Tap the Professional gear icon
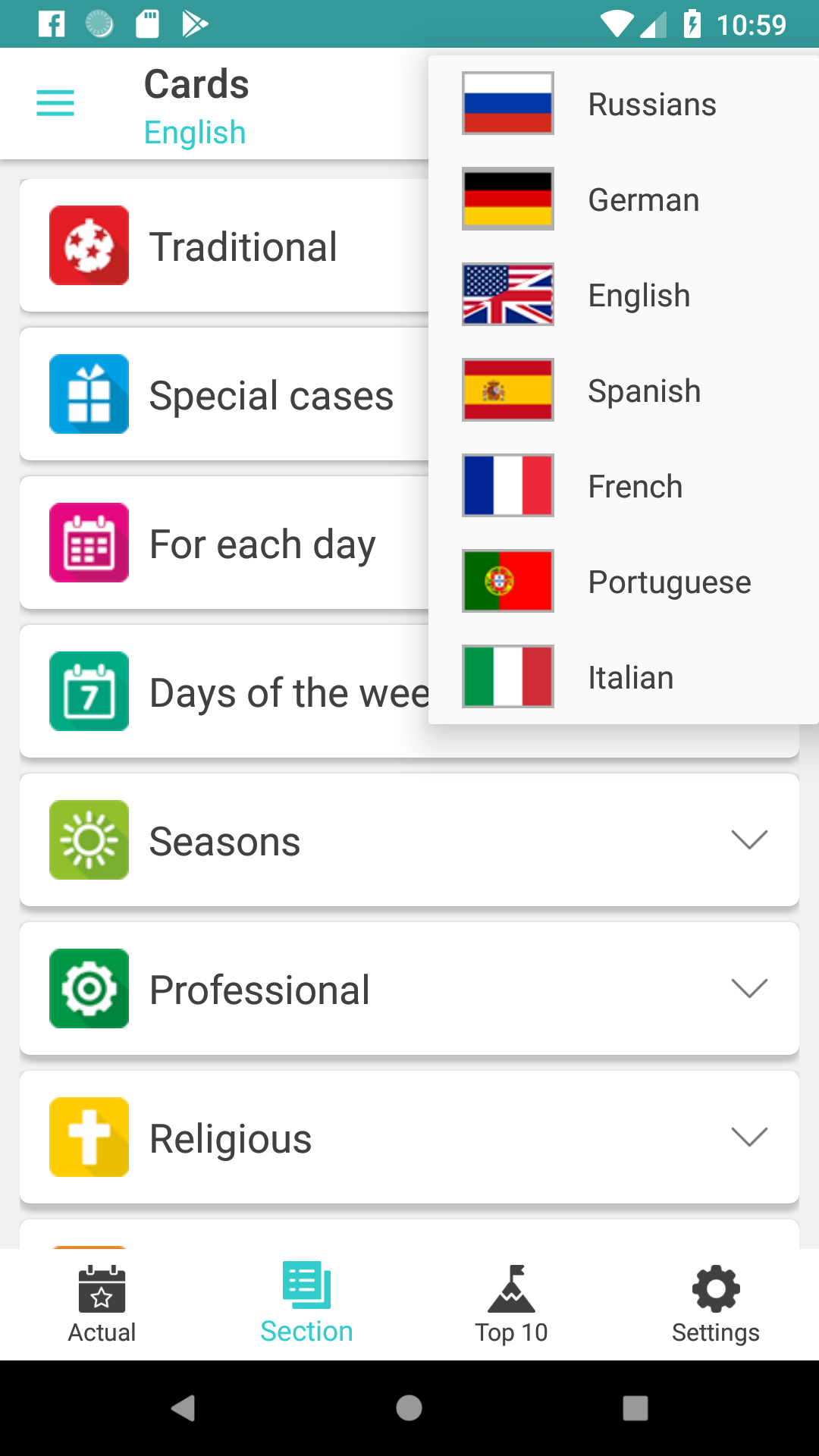The image size is (819, 1456). click(x=89, y=989)
